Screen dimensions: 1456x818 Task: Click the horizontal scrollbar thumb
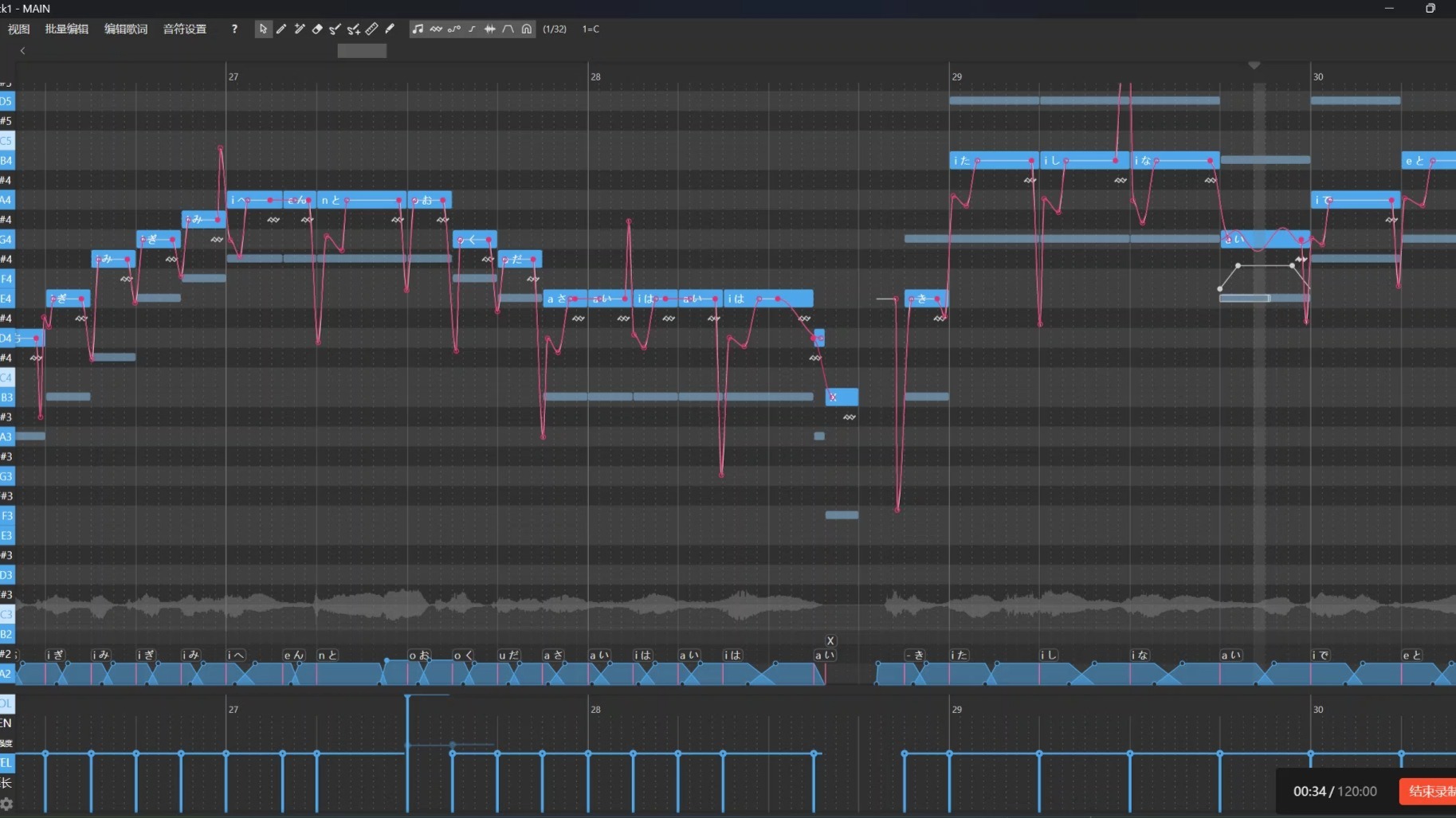[362, 51]
